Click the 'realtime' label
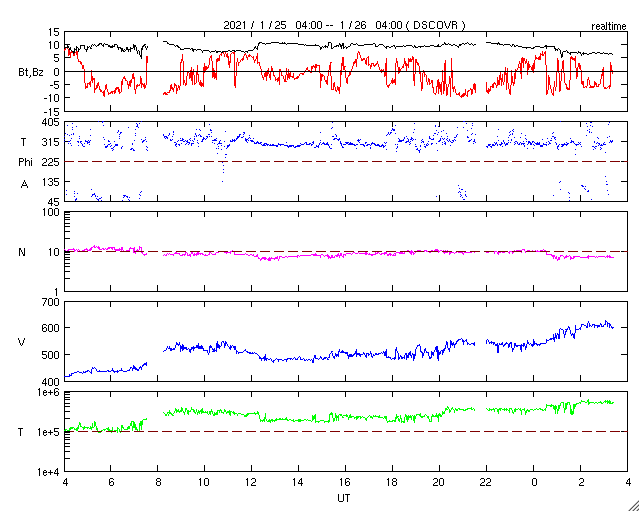 click(x=609, y=27)
